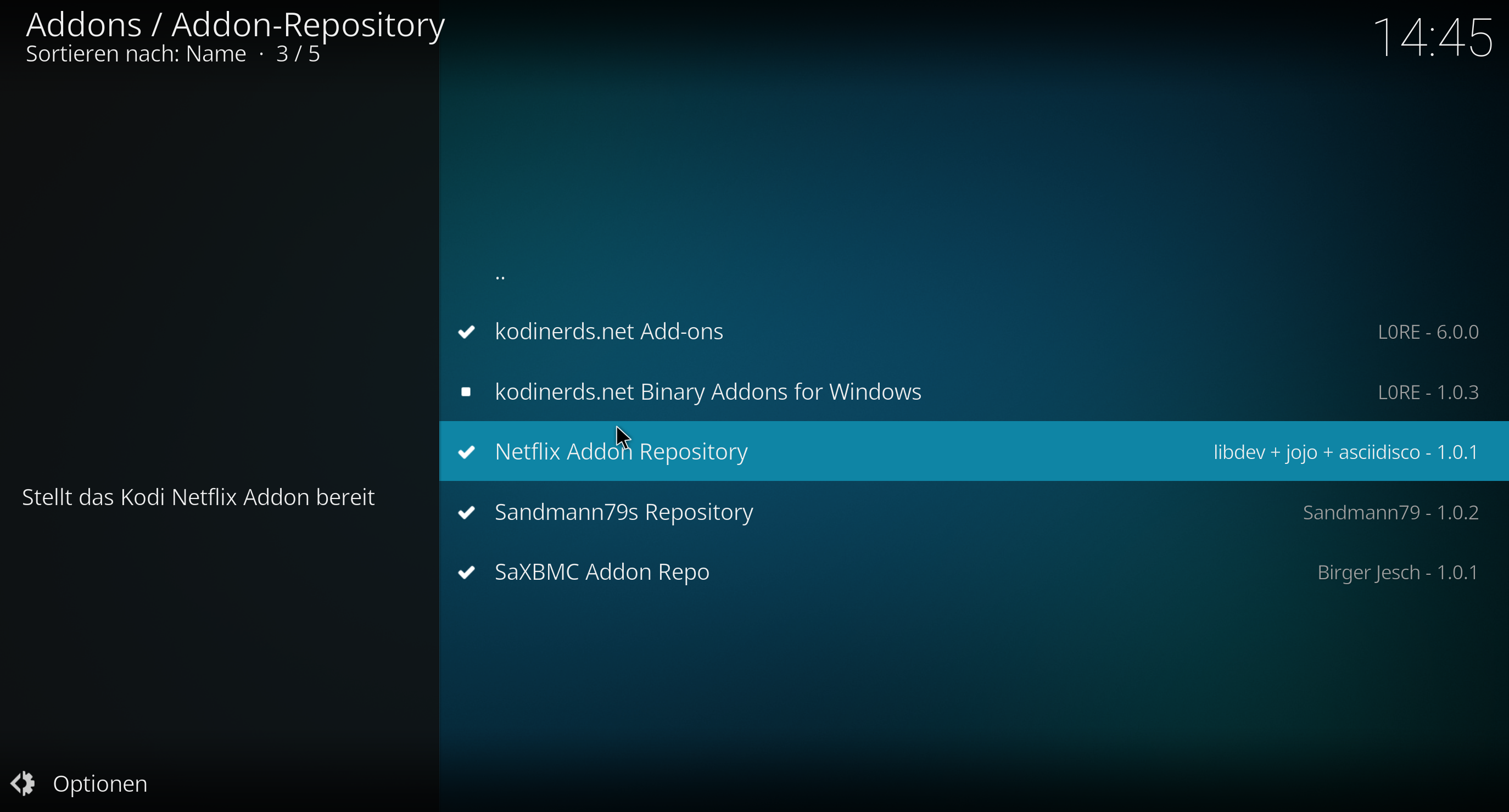Click libdev + jojo + asciidisco - 1.0.1 label
Screen dimensions: 1509x812
pos(1346,452)
